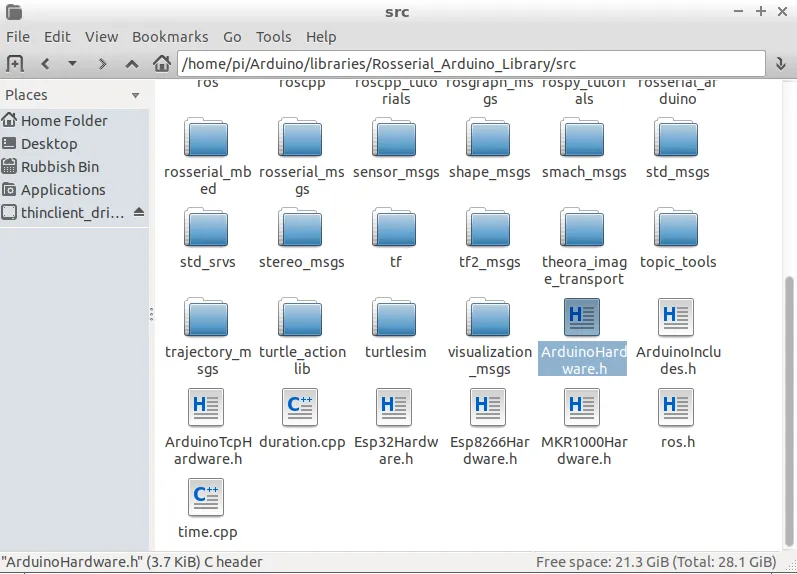Viewport: 797px width, 574px height.
Task: Select the Esp32Hardware.h file
Action: pyautogui.click(x=395, y=408)
